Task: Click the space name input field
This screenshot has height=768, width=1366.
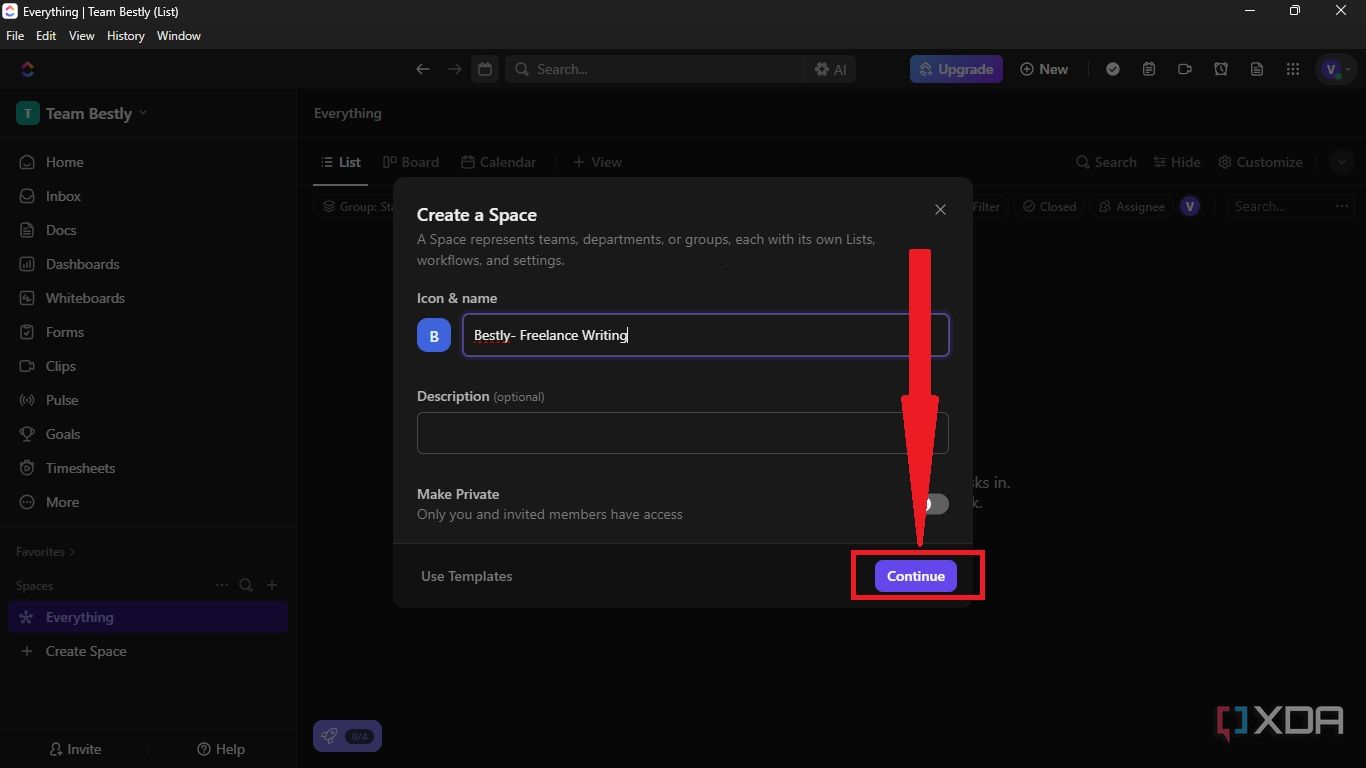Action: coord(705,335)
